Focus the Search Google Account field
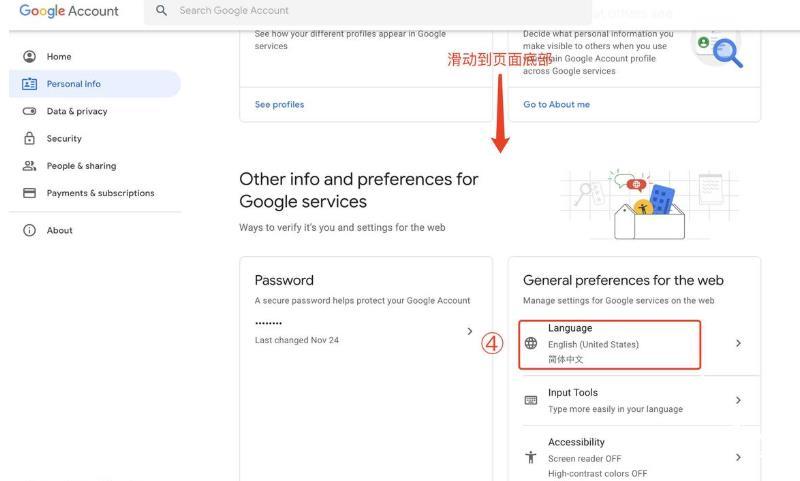This screenshot has height=481, width=800. coord(340,11)
